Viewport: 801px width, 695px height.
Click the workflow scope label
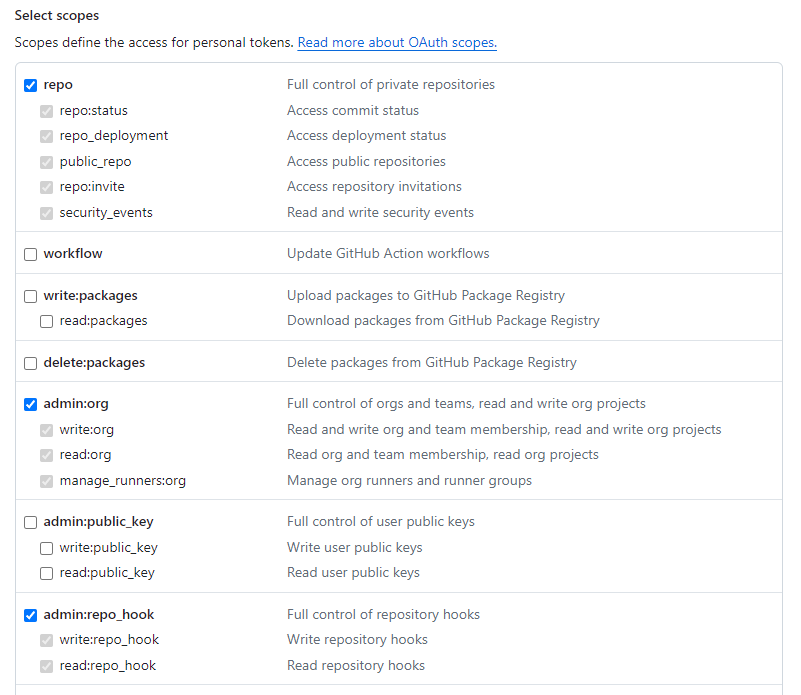(73, 253)
